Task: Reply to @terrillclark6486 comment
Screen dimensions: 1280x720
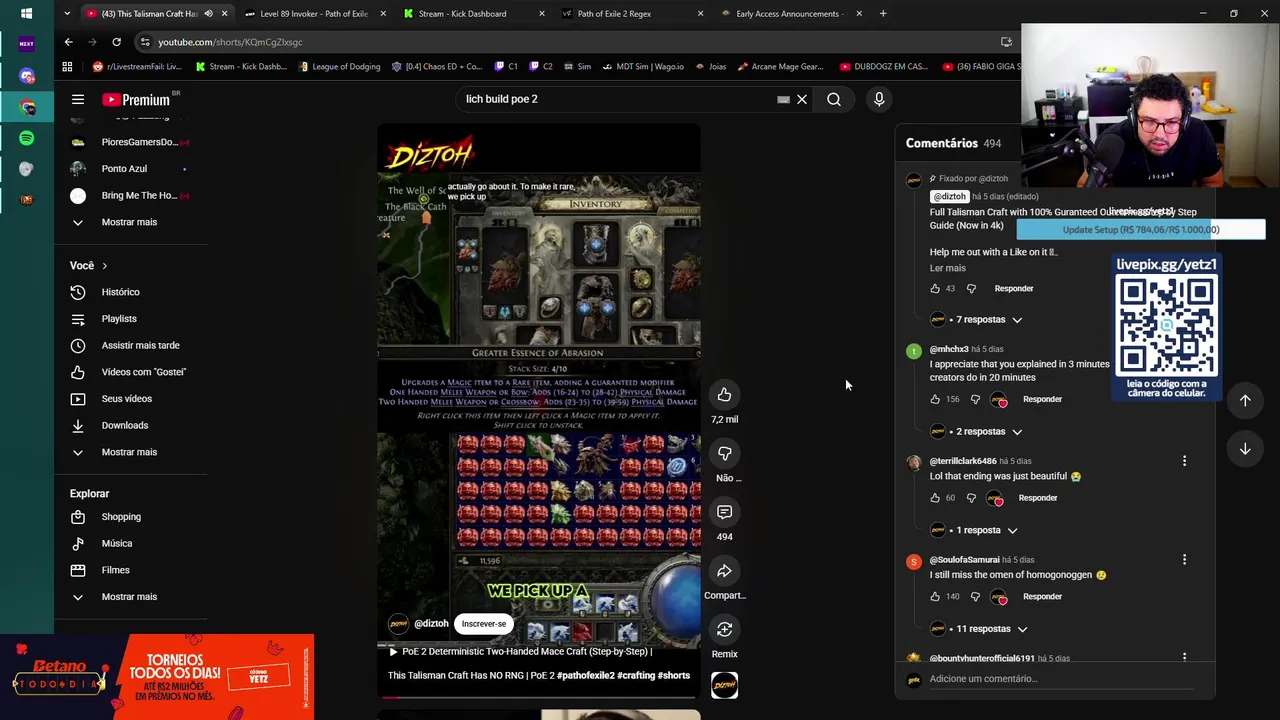Action: pos(1037,498)
